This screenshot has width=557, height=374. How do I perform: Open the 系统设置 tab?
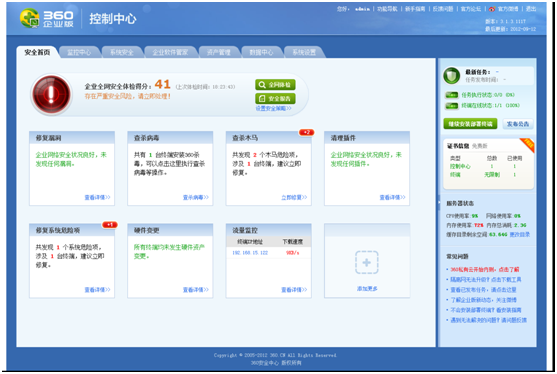point(304,52)
